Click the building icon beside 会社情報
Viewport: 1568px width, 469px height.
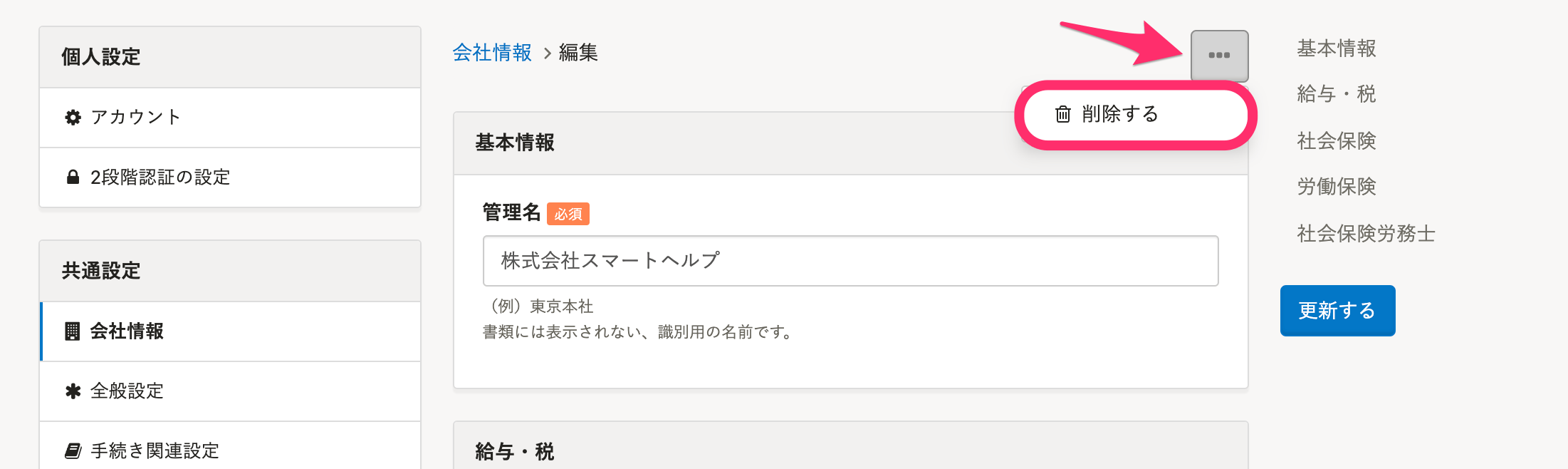pyautogui.click(x=73, y=331)
